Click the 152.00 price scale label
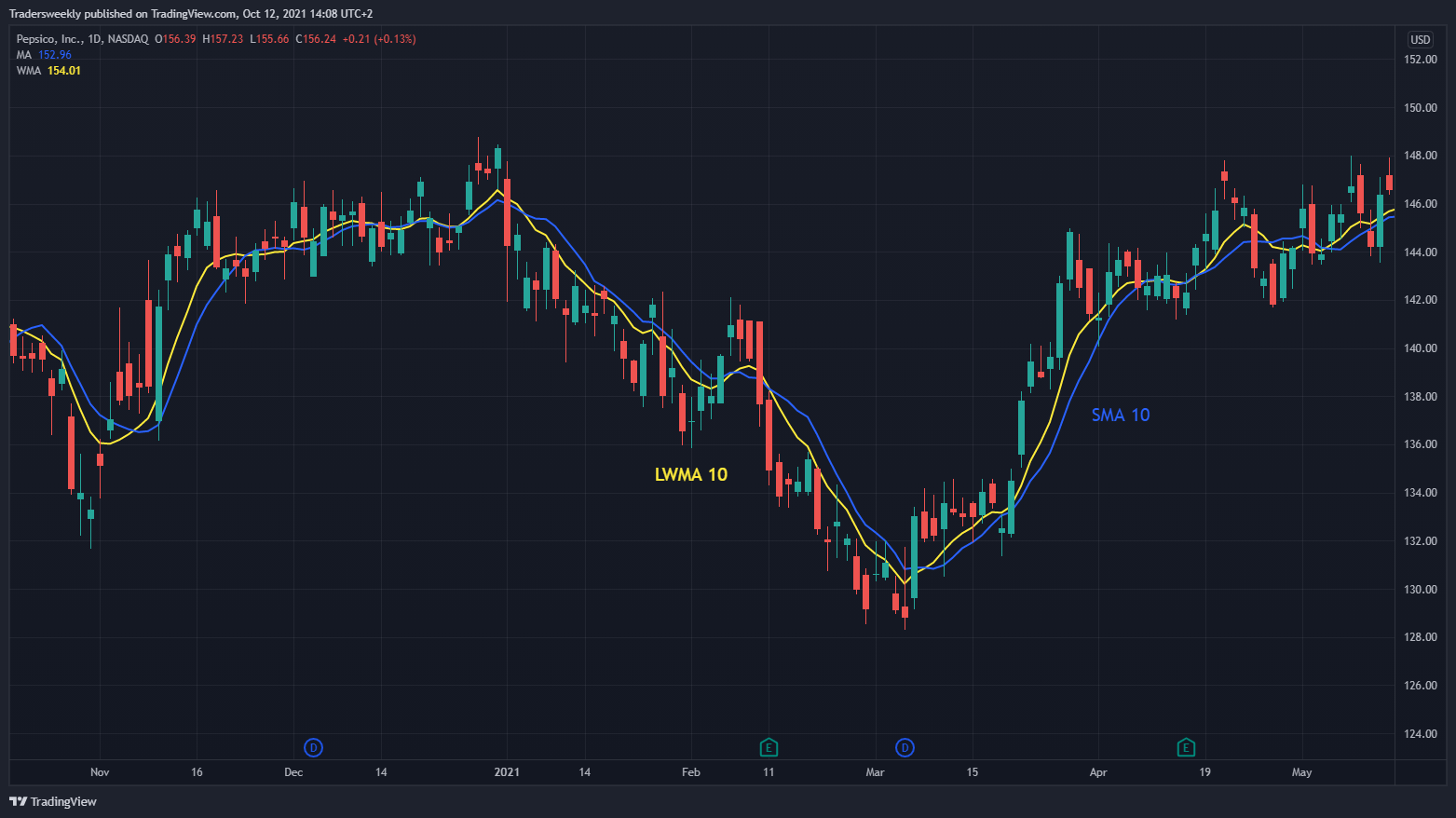 [x=1421, y=60]
